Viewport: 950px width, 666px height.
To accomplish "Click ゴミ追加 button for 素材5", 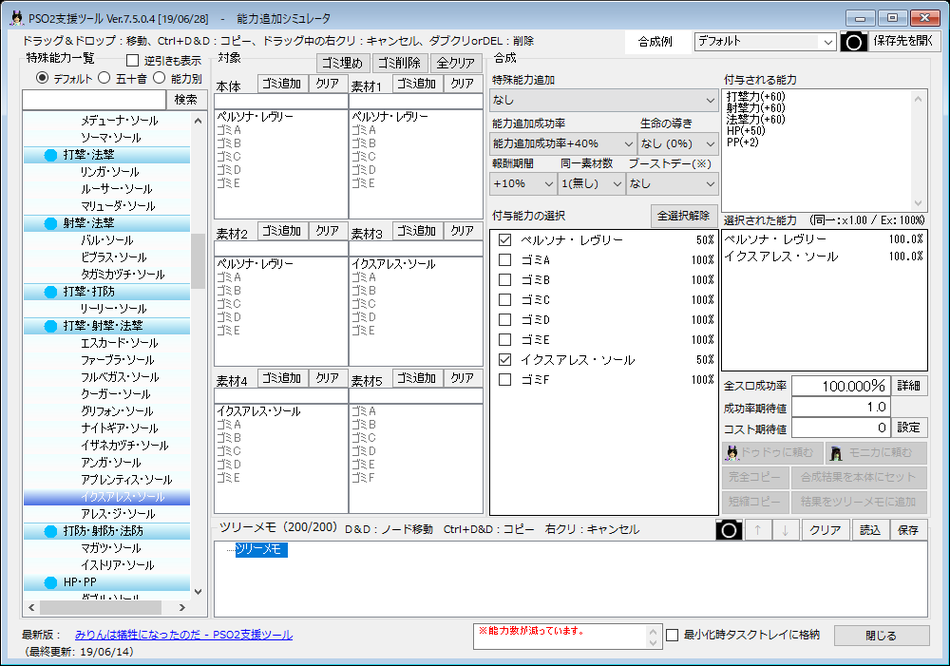I will [417, 378].
